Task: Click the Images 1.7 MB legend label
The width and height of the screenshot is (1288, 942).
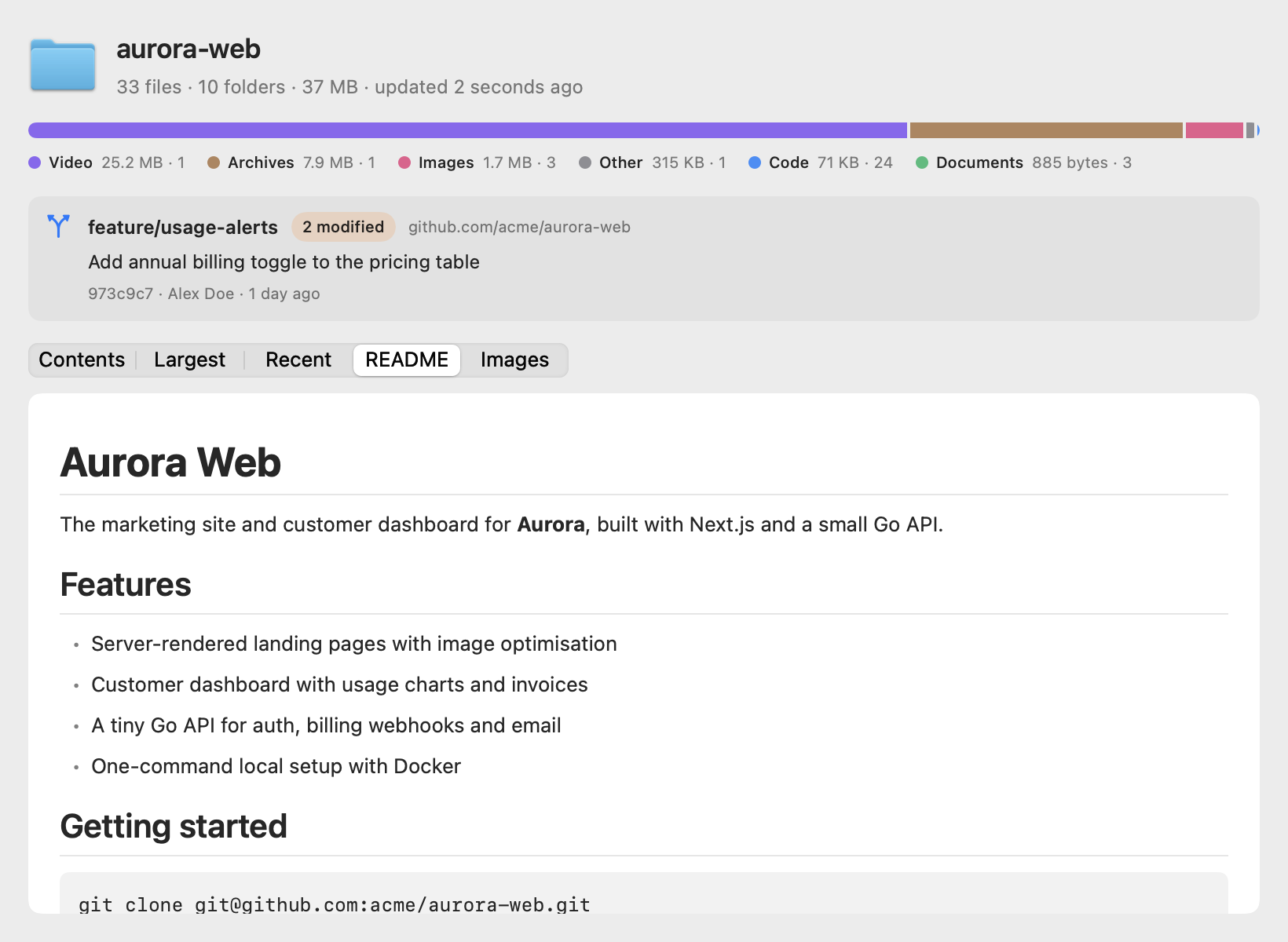Action: (487, 162)
